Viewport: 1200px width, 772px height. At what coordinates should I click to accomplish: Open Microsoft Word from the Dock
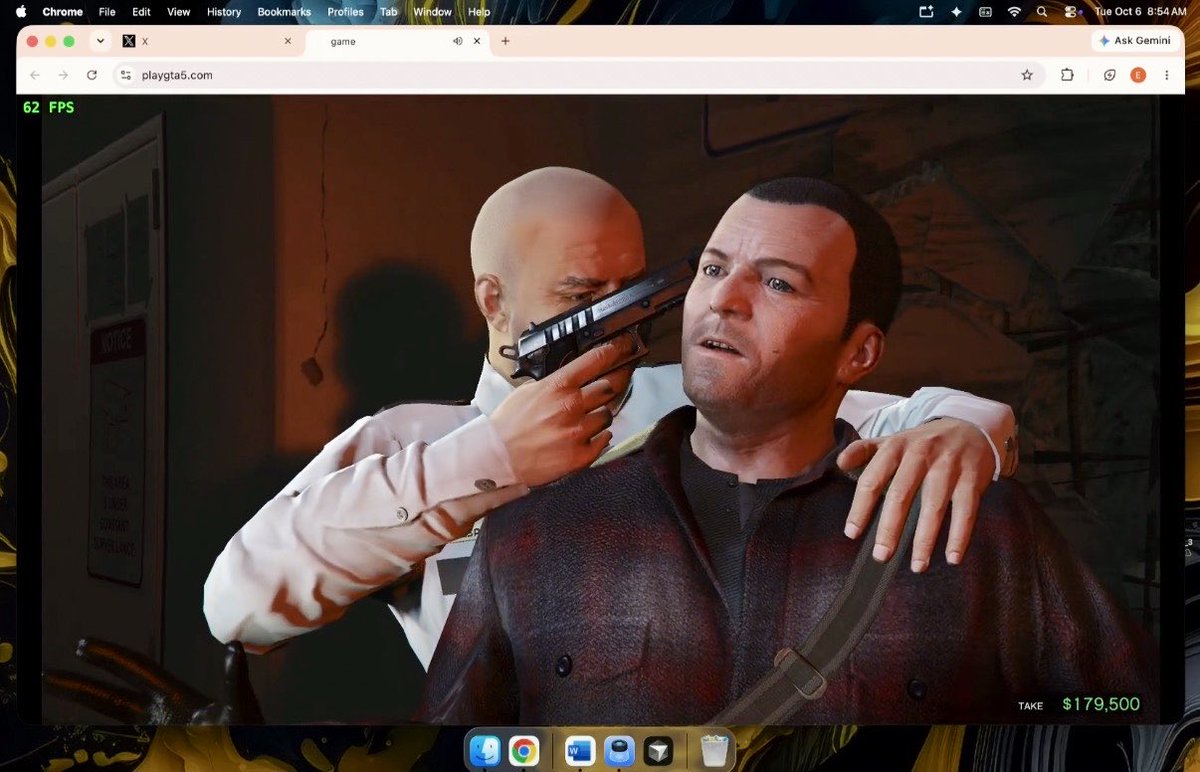pyautogui.click(x=580, y=750)
